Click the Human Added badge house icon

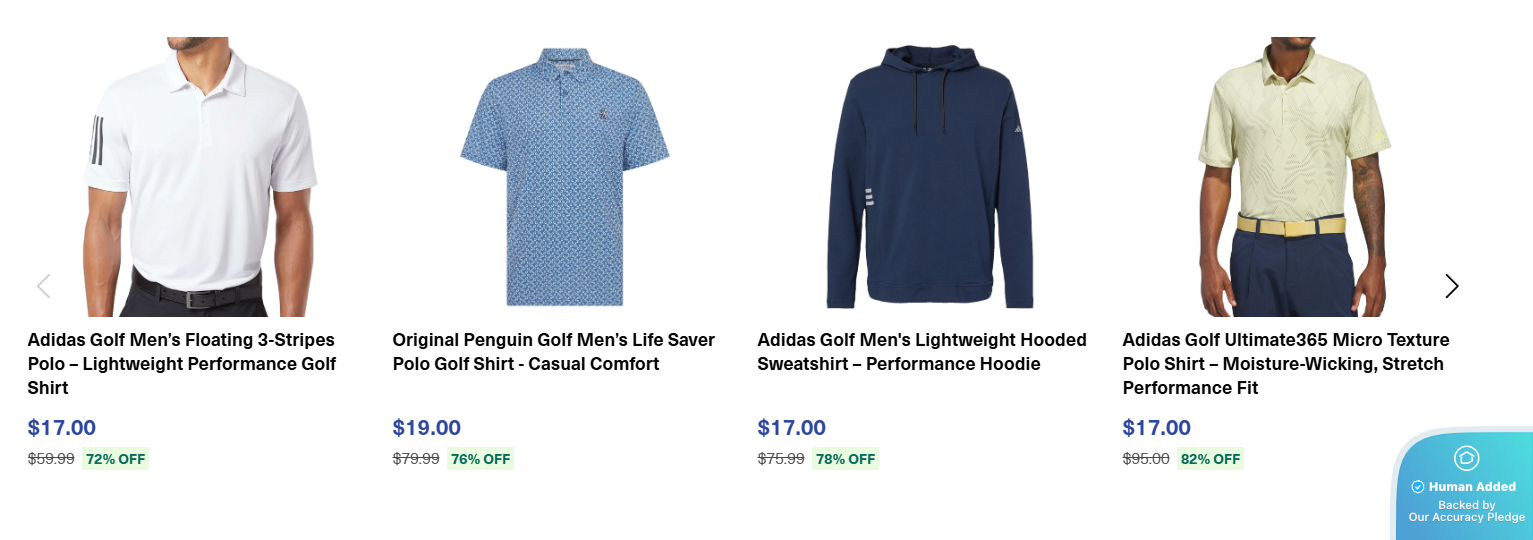pos(1466,458)
